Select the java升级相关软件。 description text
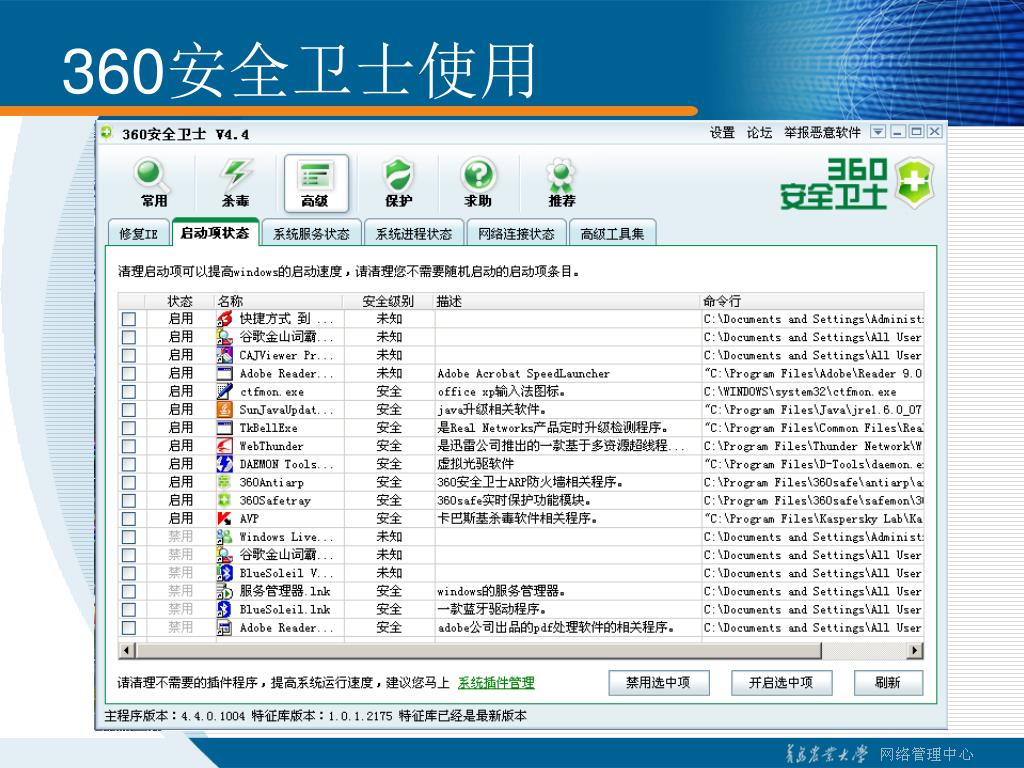 492,409
